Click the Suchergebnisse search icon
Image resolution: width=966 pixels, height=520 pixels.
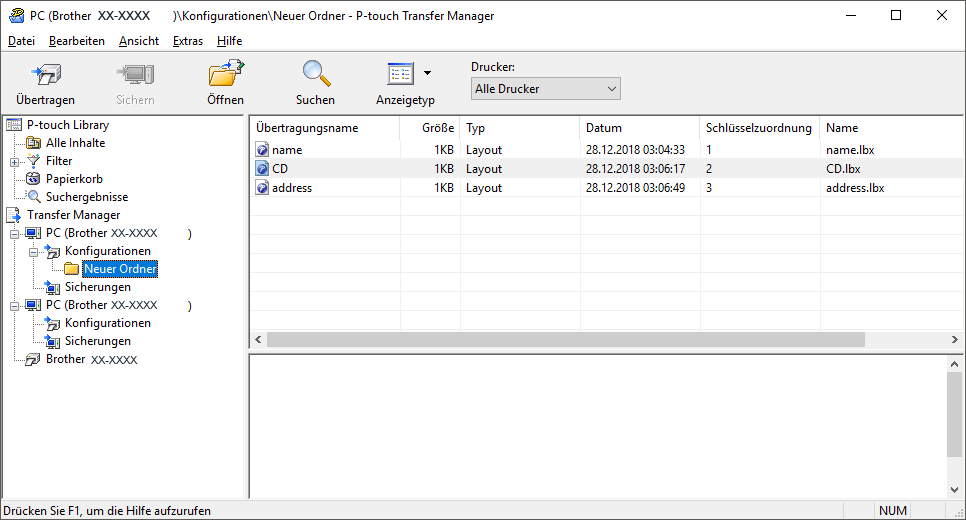(x=33, y=197)
